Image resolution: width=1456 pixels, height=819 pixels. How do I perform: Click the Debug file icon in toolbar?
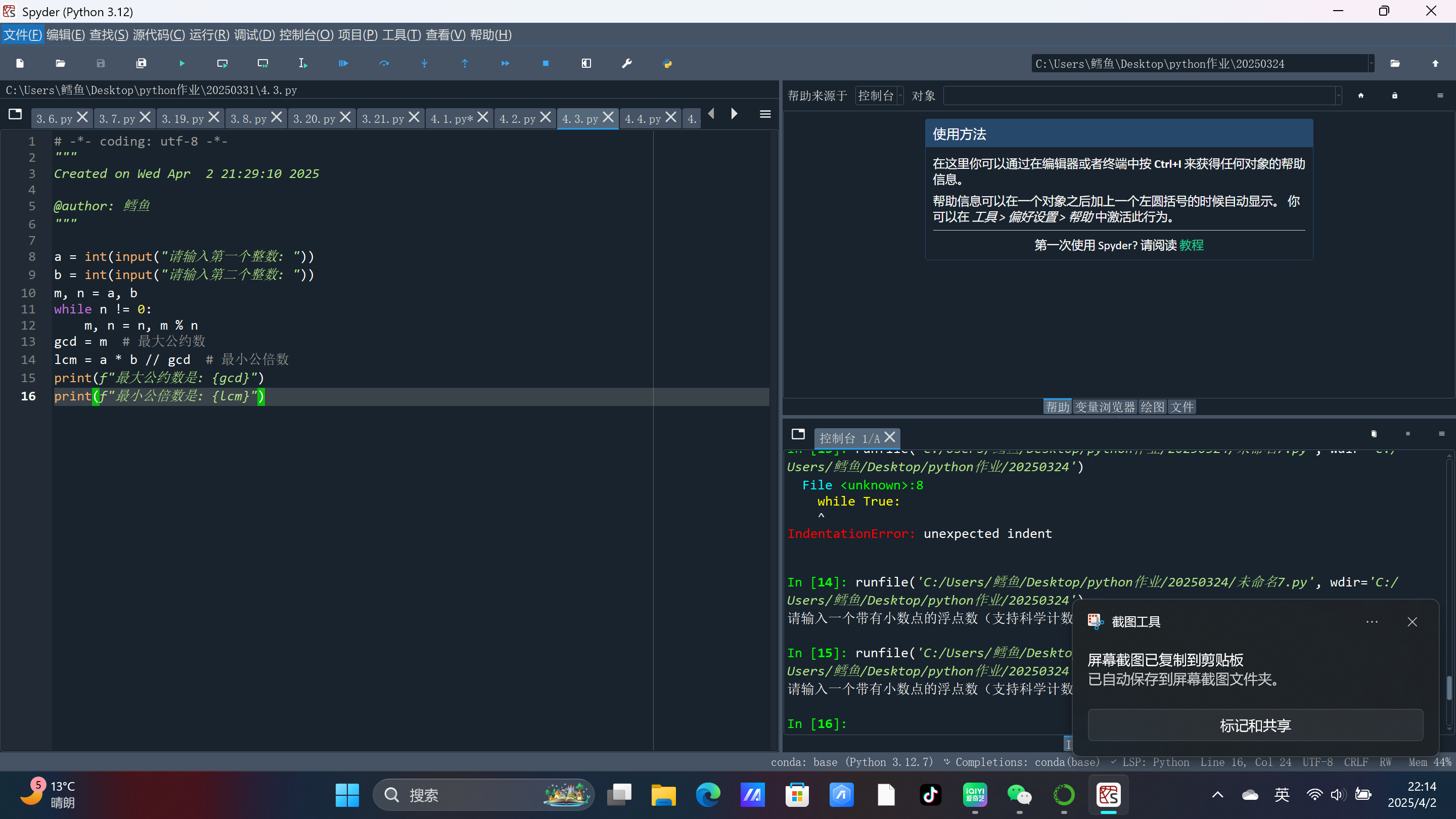[343, 63]
